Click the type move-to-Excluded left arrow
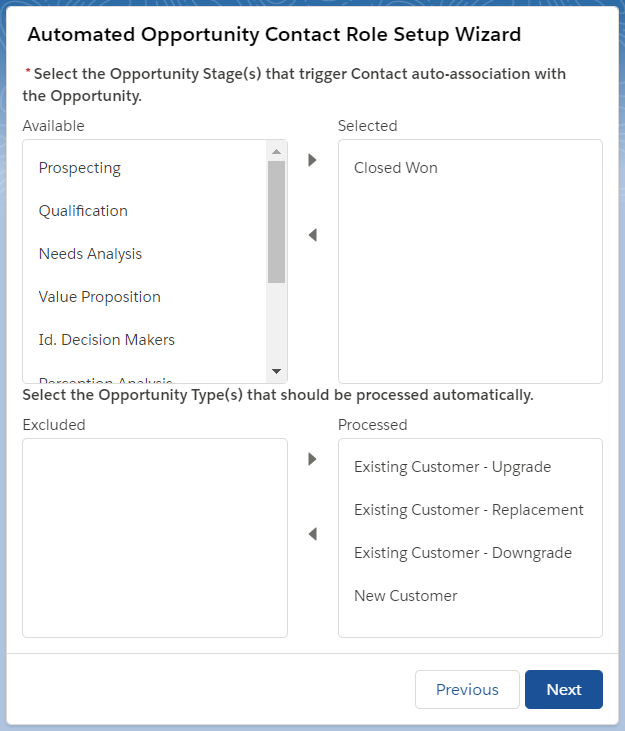Viewport: 625px width, 731px height. (x=312, y=534)
